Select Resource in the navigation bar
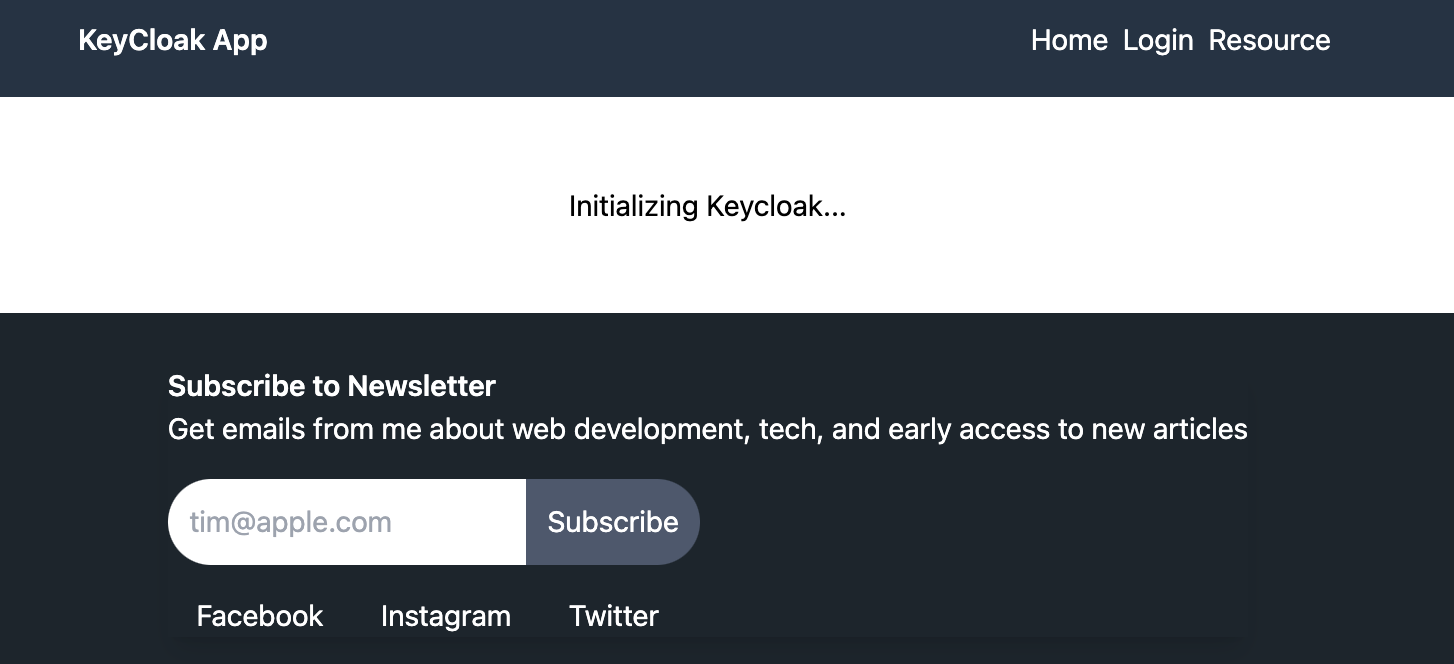 tap(1269, 40)
